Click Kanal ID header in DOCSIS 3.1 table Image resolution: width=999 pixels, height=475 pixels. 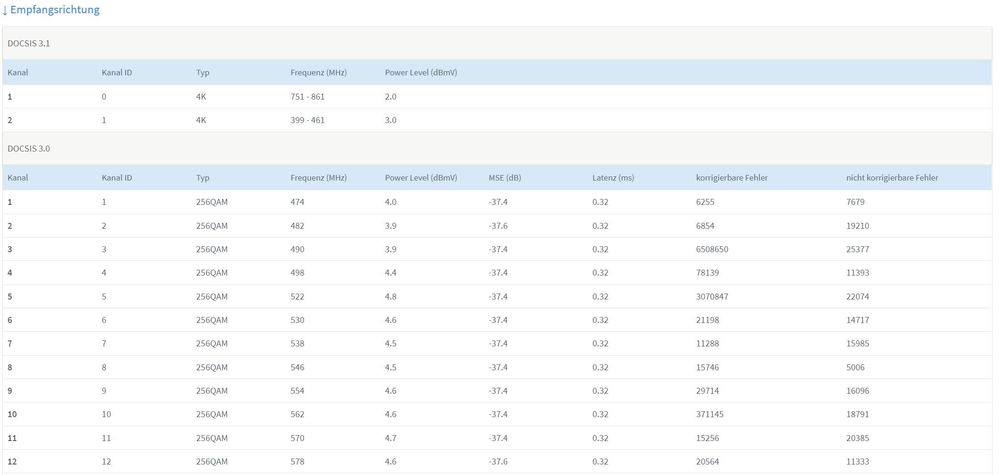pyautogui.click(x=117, y=72)
